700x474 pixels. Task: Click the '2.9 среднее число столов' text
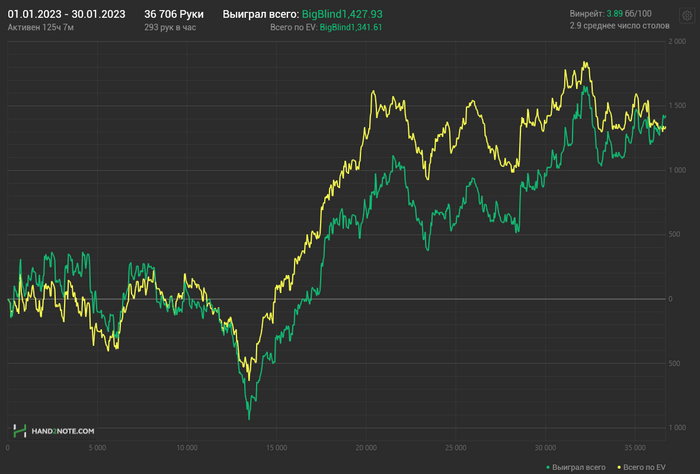tap(619, 25)
